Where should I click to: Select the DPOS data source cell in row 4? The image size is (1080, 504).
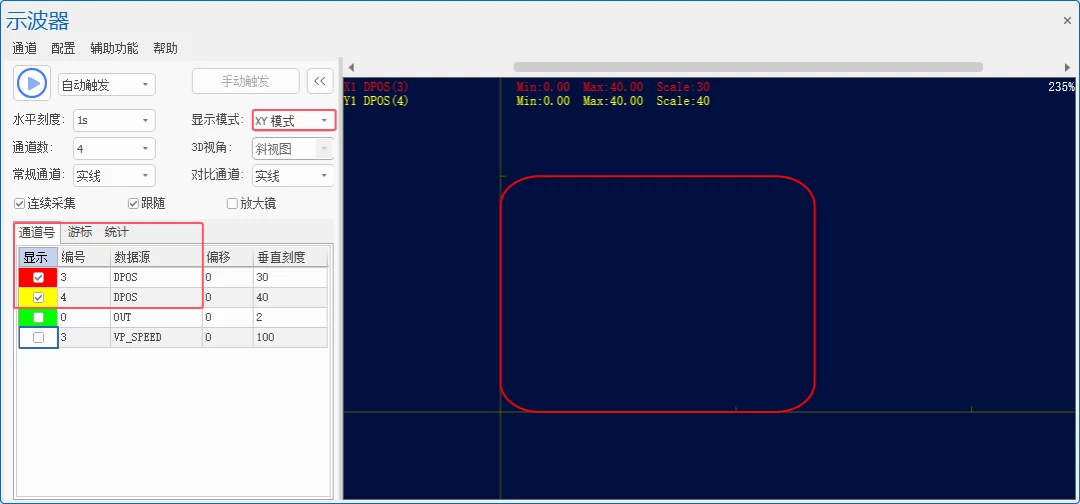[156, 297]
